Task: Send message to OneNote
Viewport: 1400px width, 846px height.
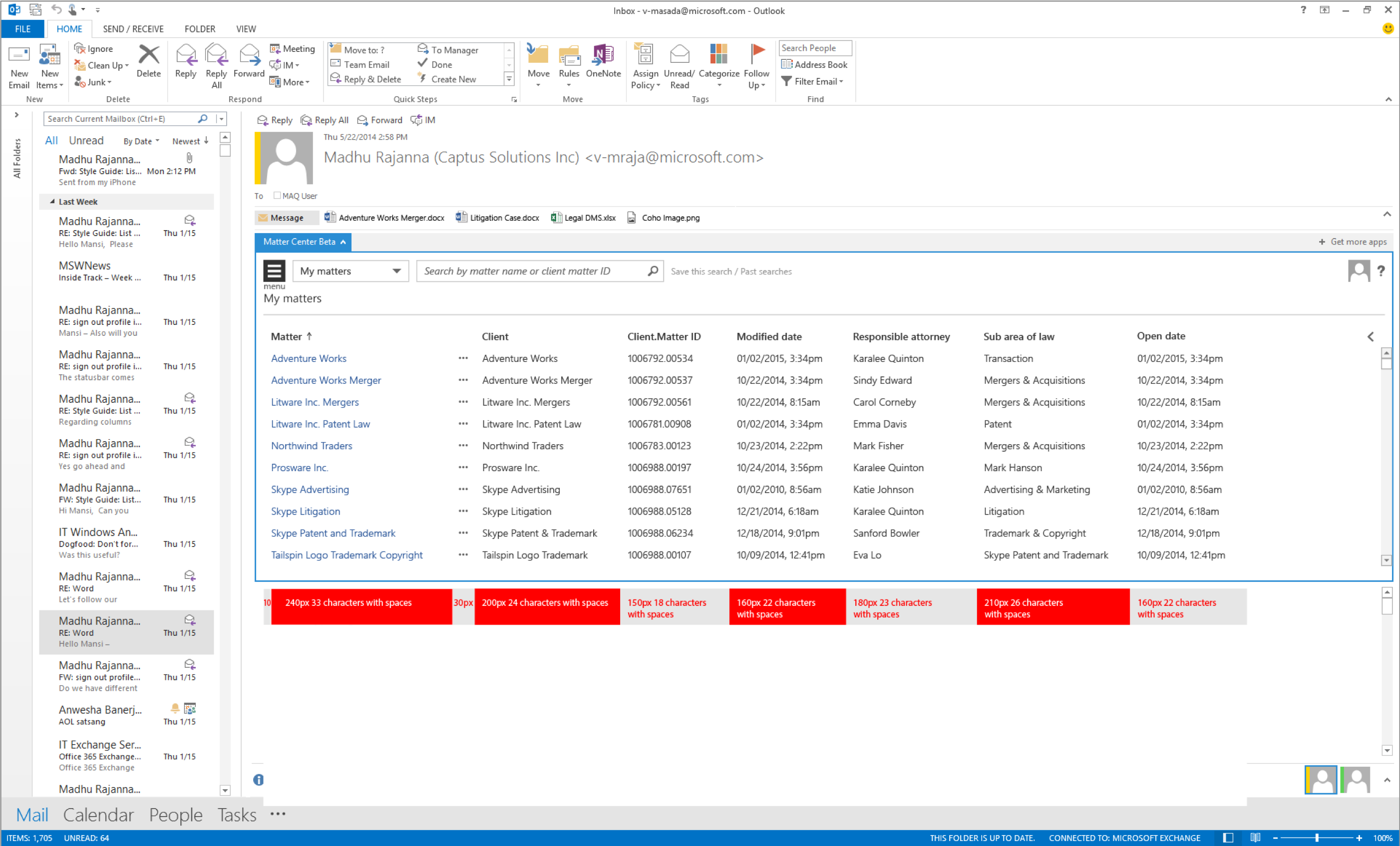Action: (604, 61)
